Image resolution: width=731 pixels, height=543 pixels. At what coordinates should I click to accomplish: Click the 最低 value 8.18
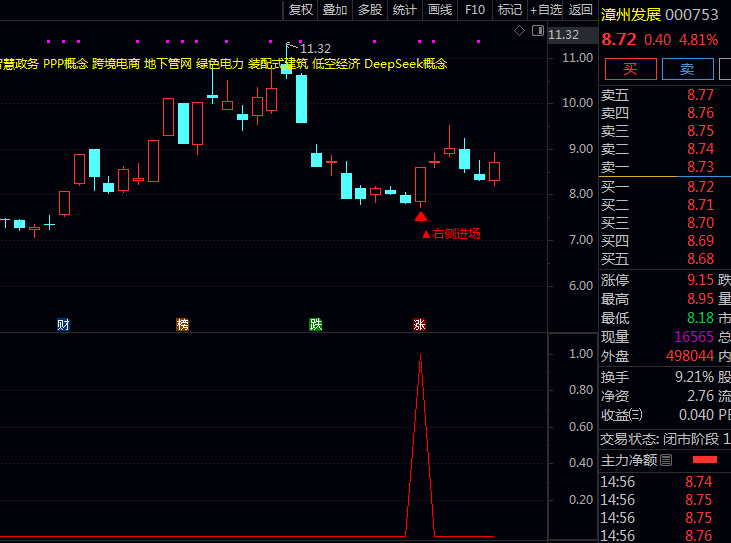700,318
